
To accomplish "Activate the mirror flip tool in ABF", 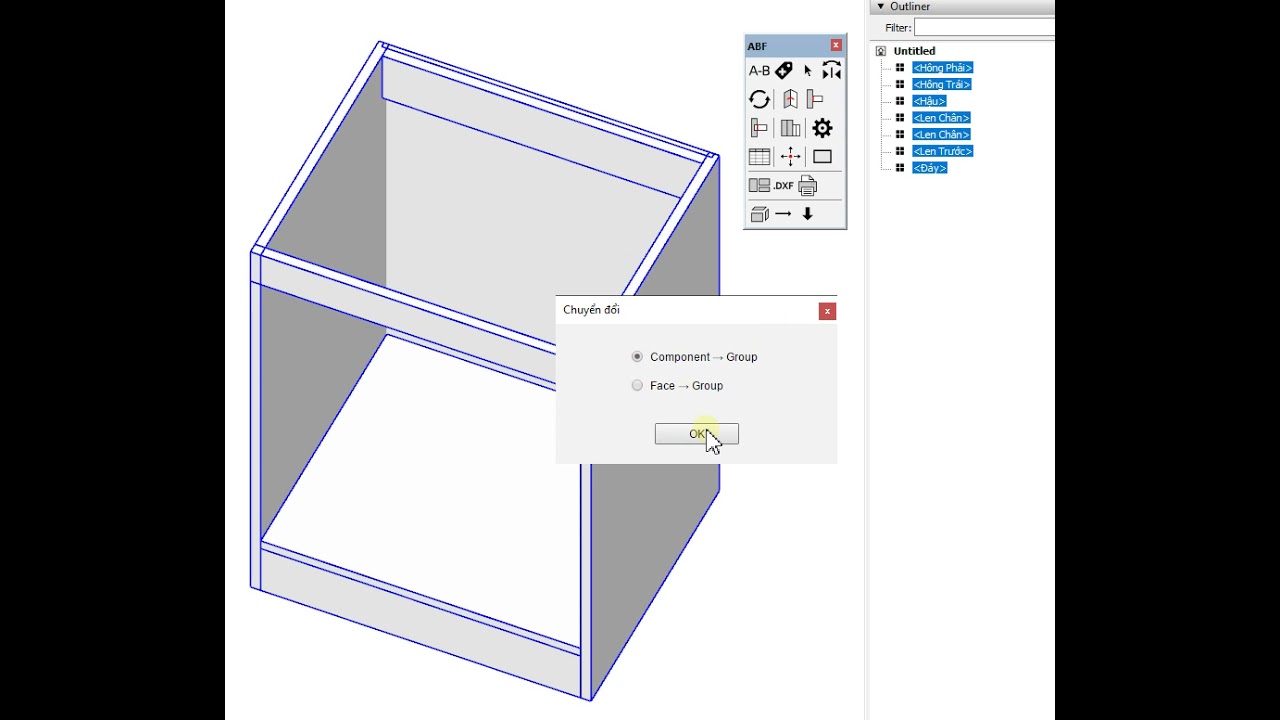I will 832,70.
